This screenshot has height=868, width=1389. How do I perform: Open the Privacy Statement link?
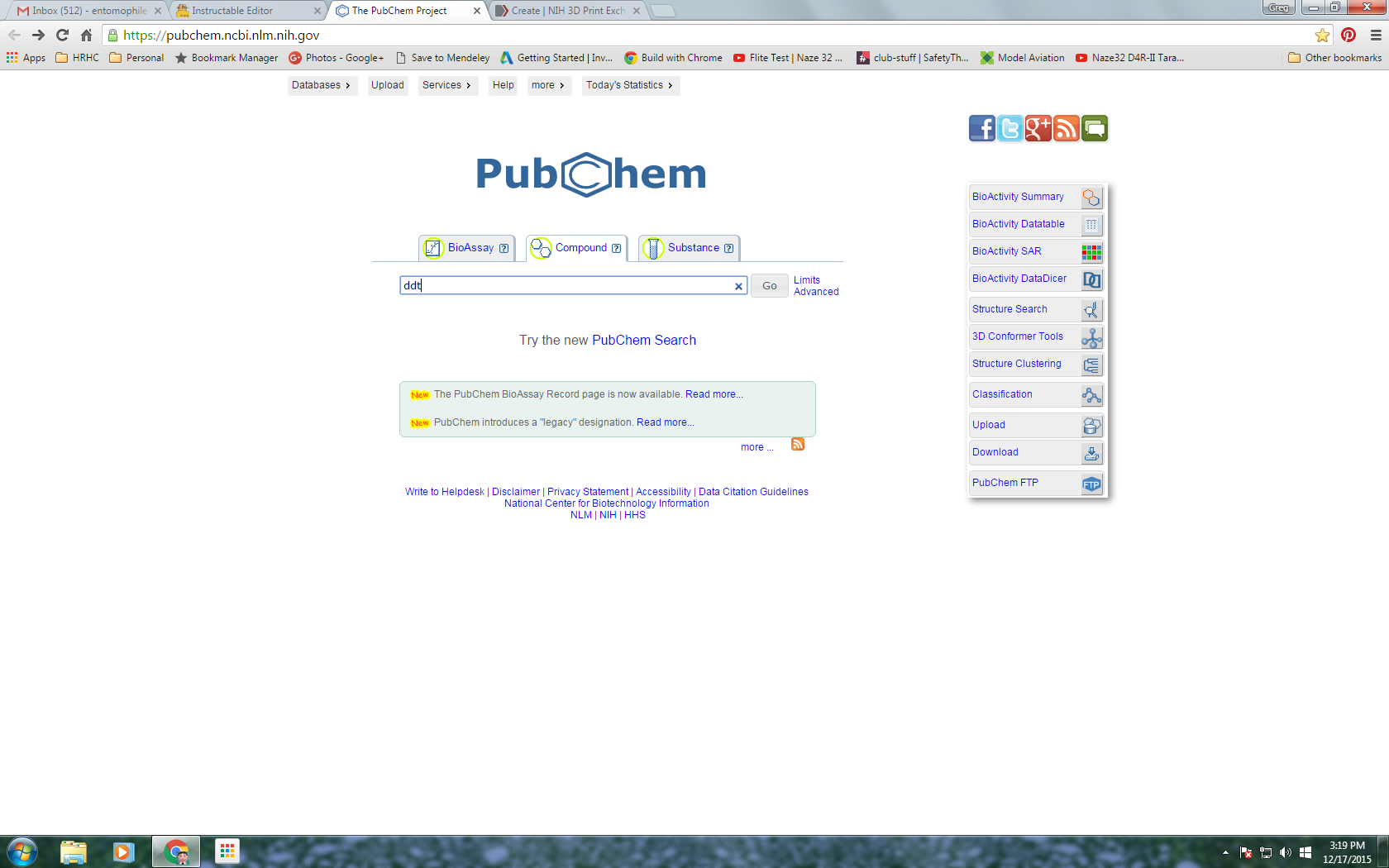coord(588,492)
